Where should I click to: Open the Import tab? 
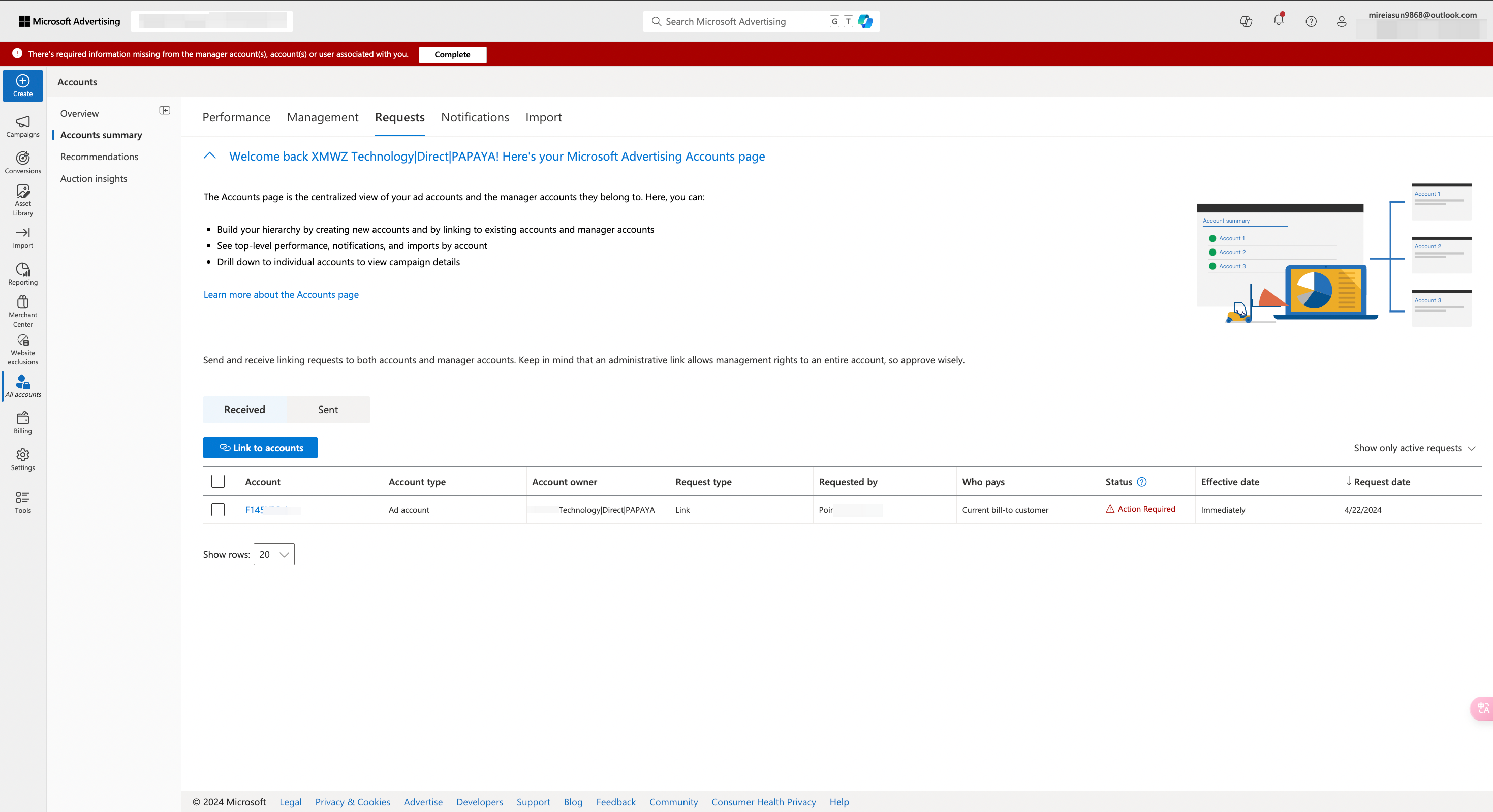coord(543,118)
